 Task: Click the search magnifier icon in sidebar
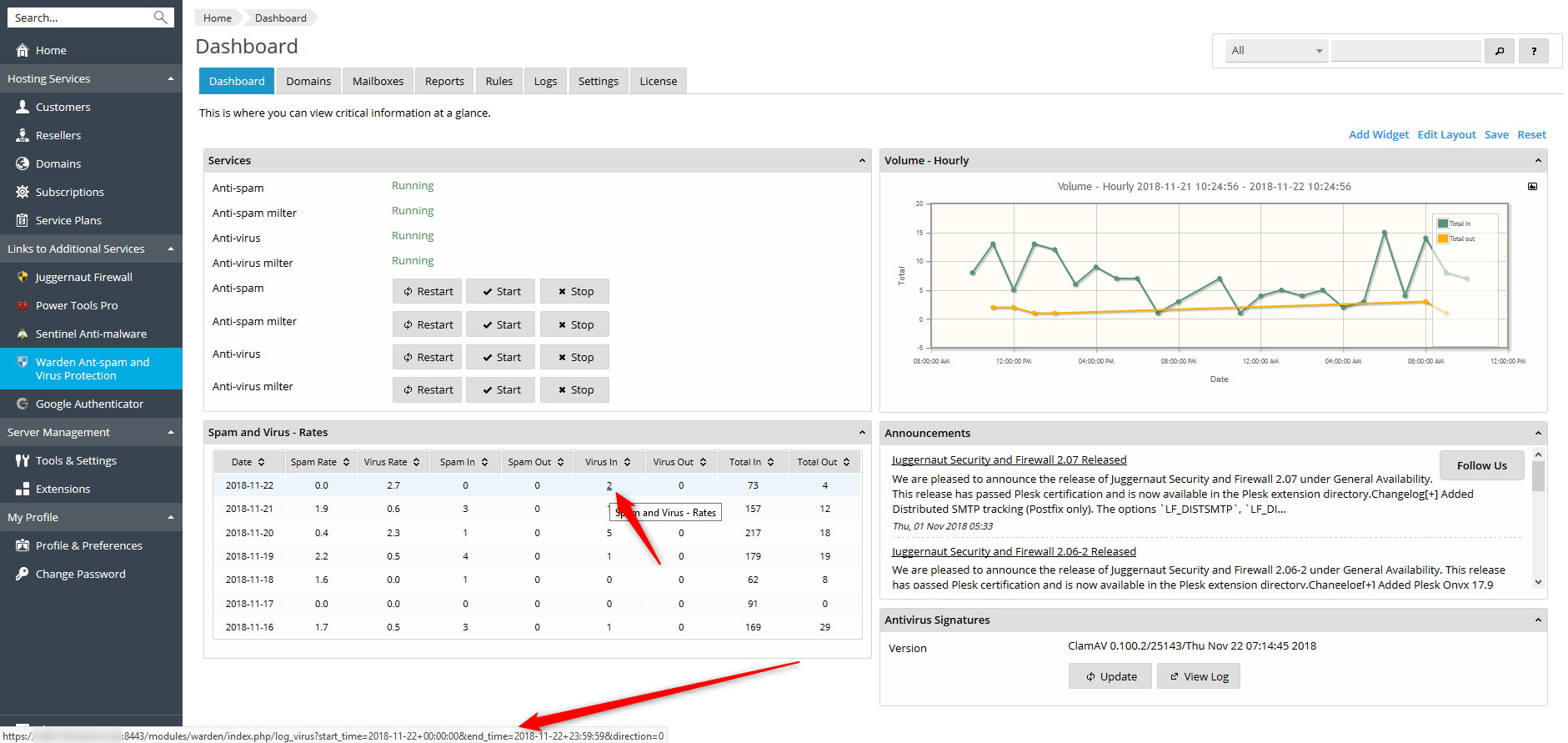point(161,18)
